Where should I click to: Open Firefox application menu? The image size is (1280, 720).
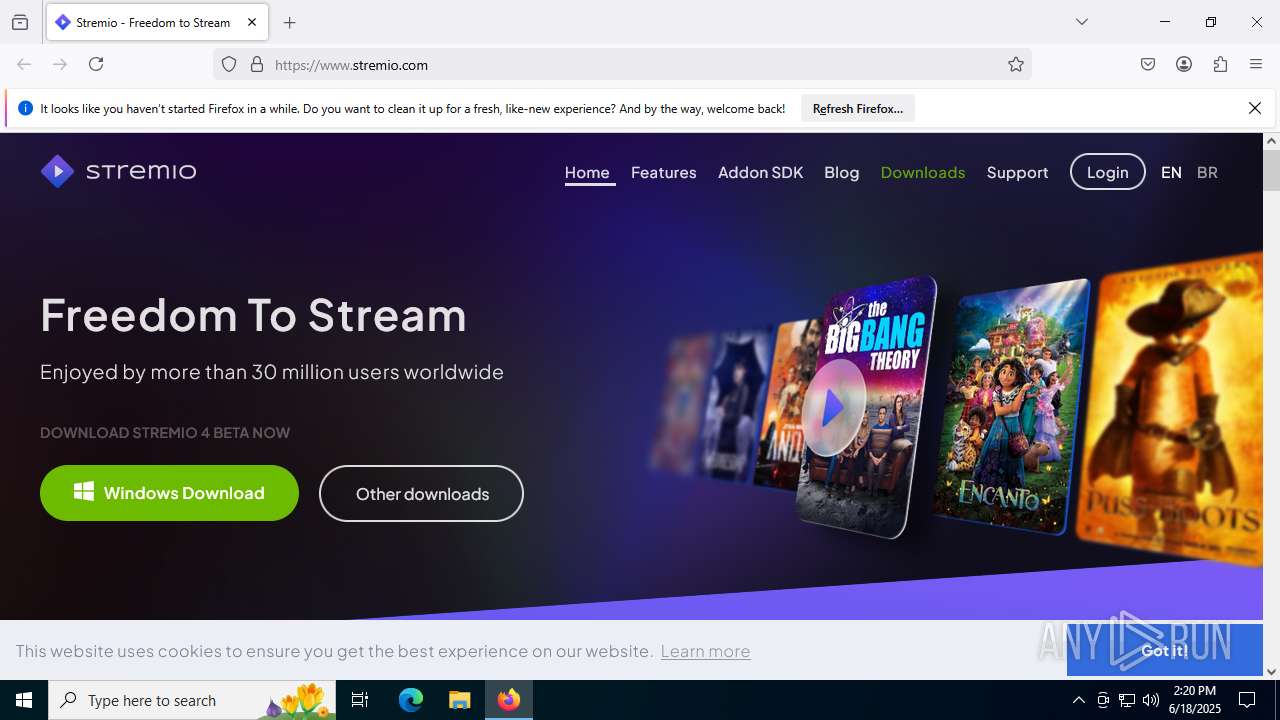point(1256,64)
